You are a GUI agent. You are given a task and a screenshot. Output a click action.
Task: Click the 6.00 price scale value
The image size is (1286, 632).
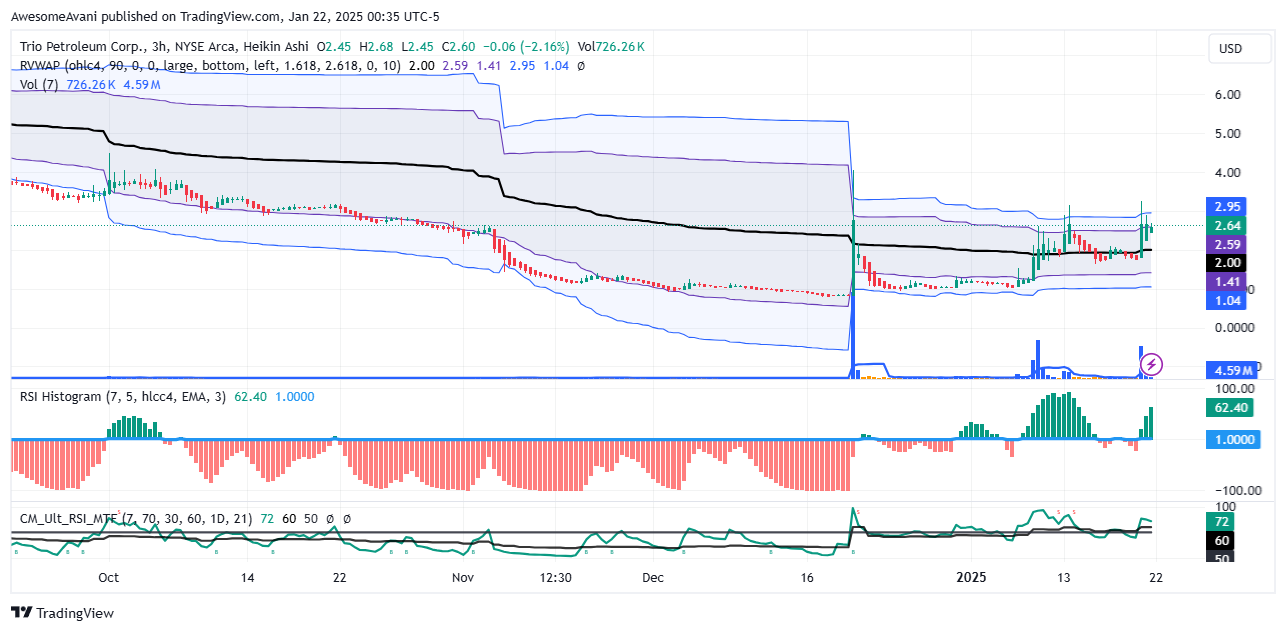(1227, 94)
